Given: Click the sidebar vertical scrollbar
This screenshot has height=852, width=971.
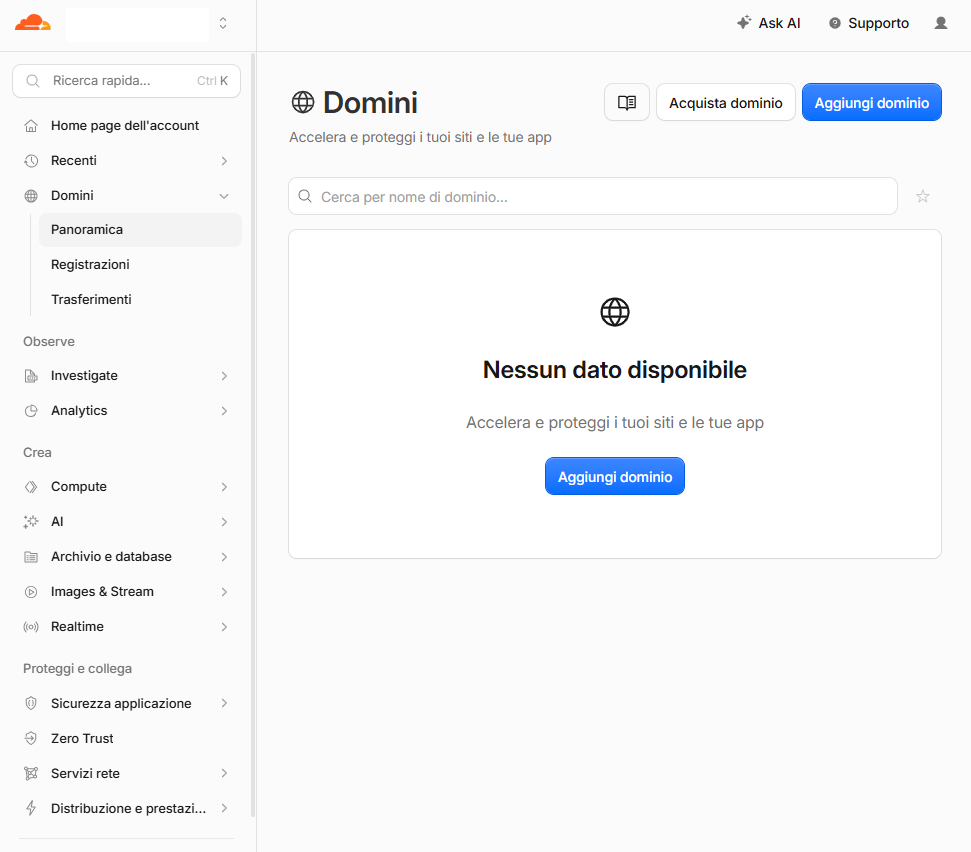Looking at the screenshot, I should [x=253, y=435].
